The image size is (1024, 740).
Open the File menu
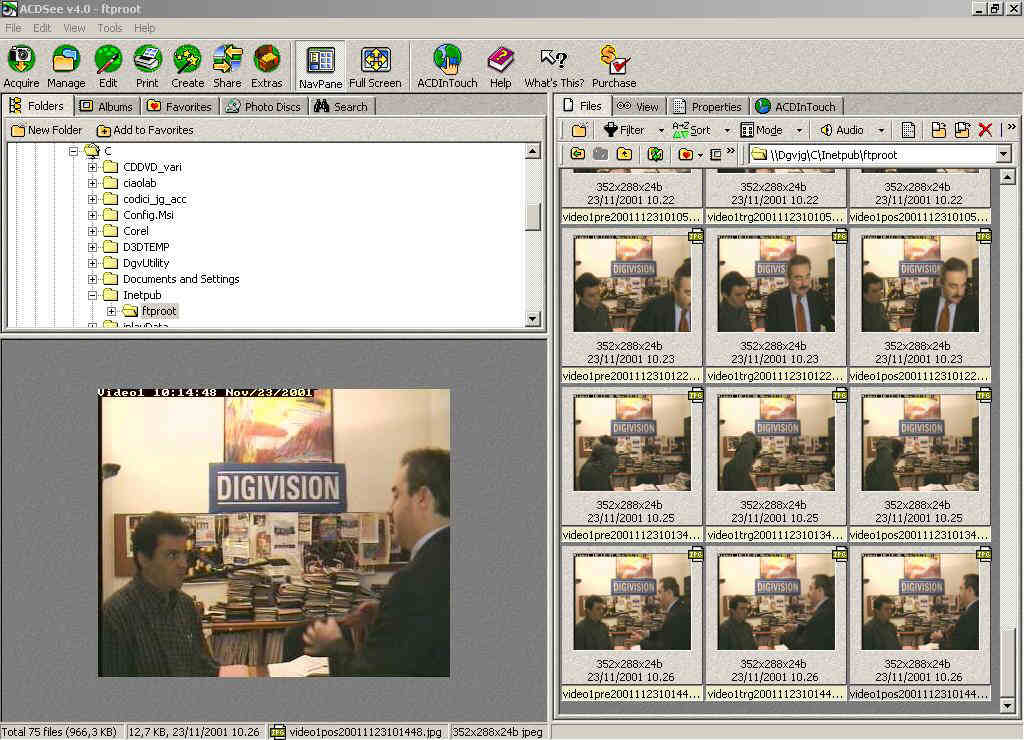tap(13, 28)
